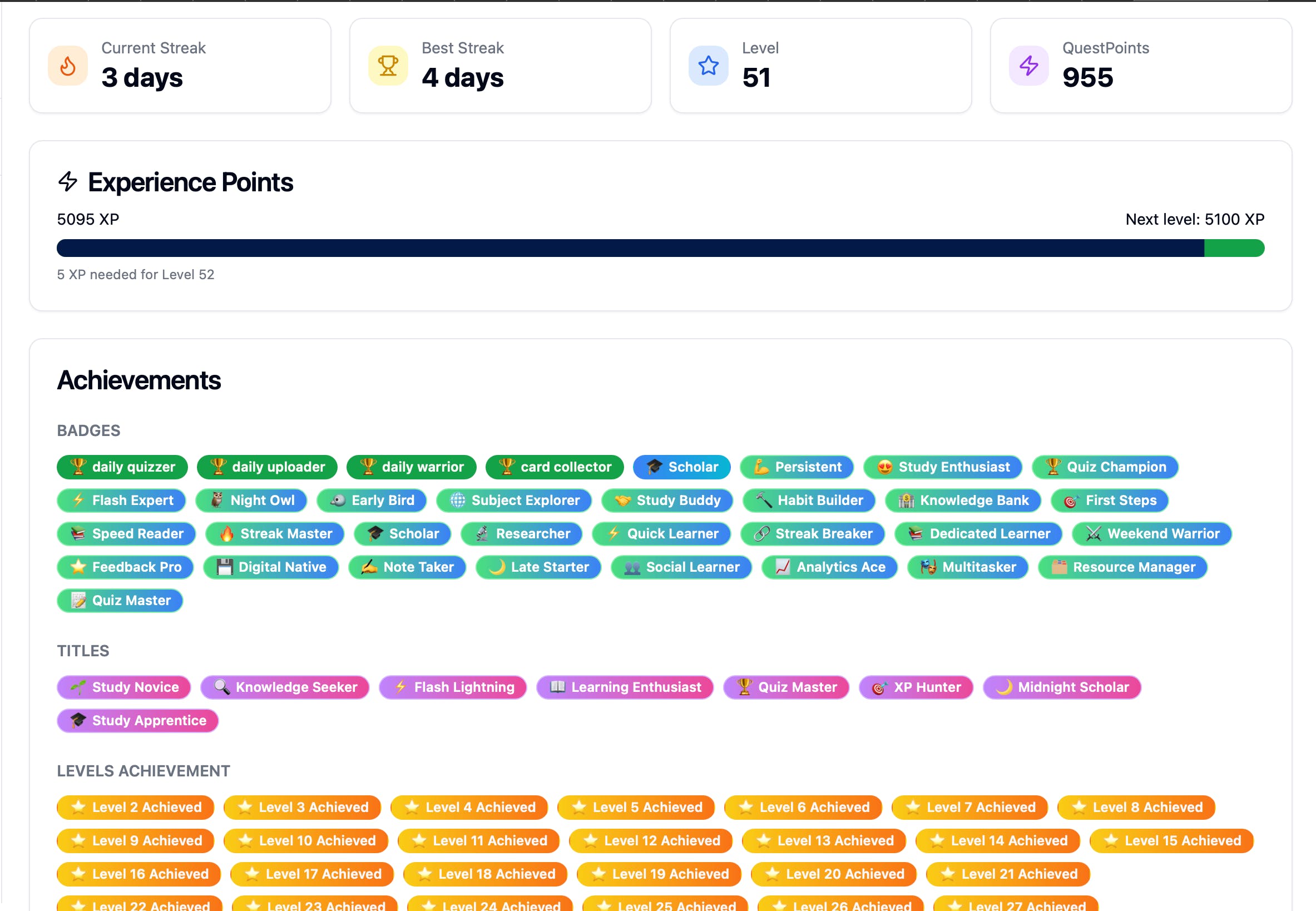This screenshot has width=1316, height=911.
Task: Select the Flash Lightning title
Action: (453, 687)
